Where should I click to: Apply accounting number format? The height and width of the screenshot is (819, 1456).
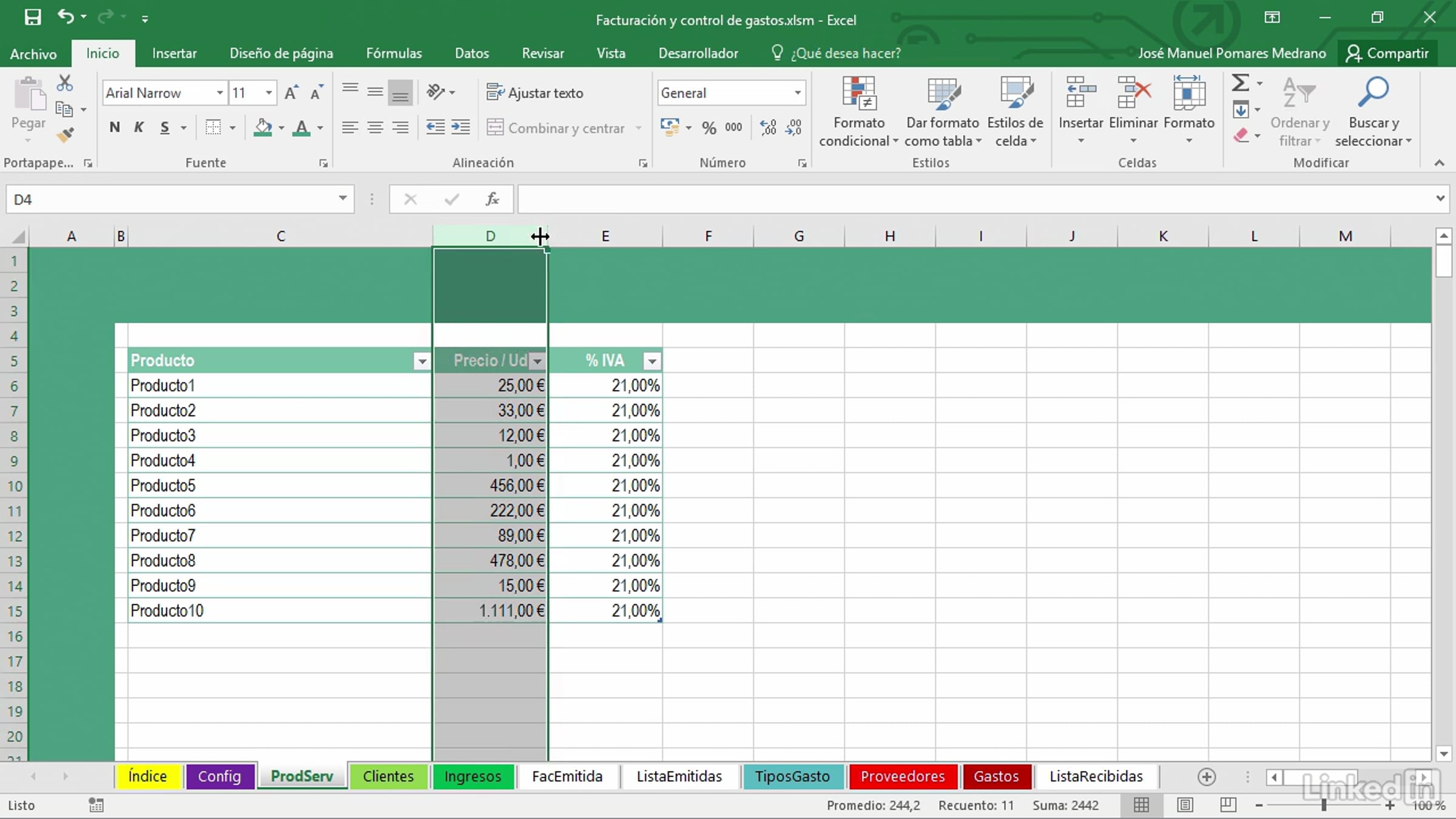pos(670,127)
